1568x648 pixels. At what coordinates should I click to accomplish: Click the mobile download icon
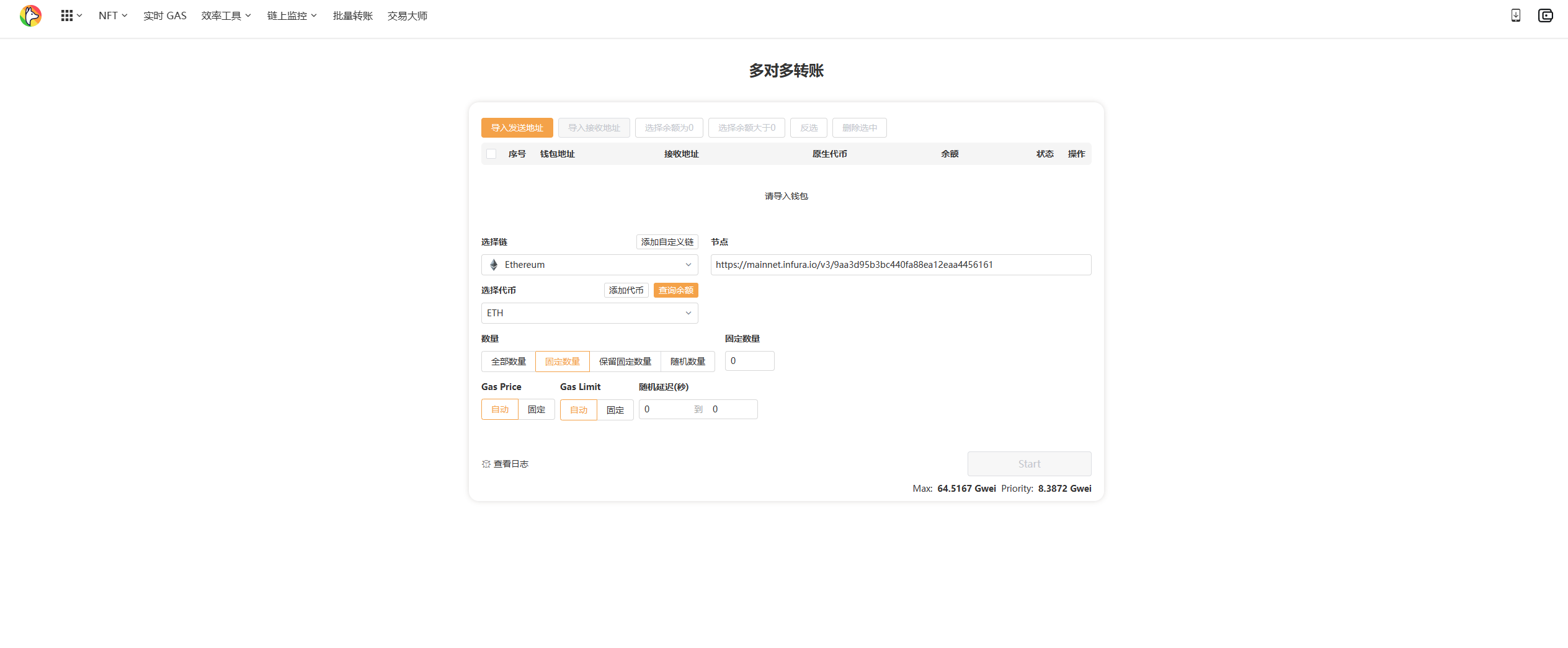click(1515, 16)
